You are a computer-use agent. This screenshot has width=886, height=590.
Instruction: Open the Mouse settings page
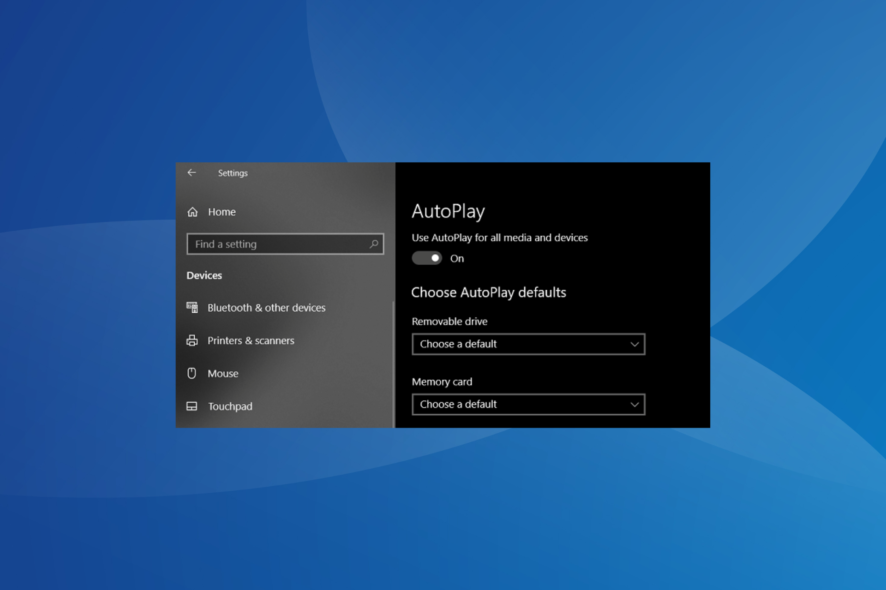(x=223, y=374)
